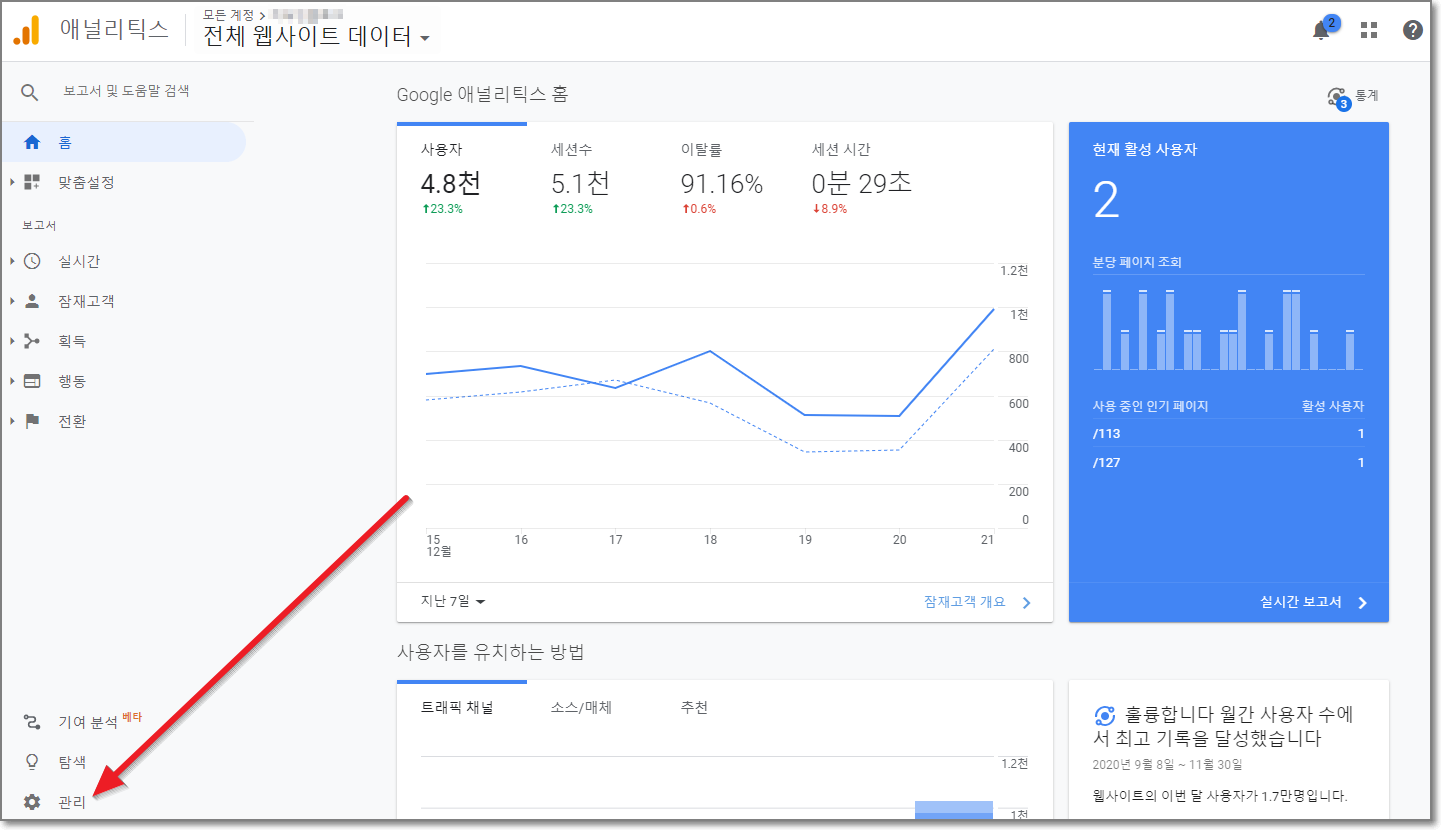The image size is (1441, 830).
Task: Expand the 전환 reports arrow
Action: [x=12, y=421]
